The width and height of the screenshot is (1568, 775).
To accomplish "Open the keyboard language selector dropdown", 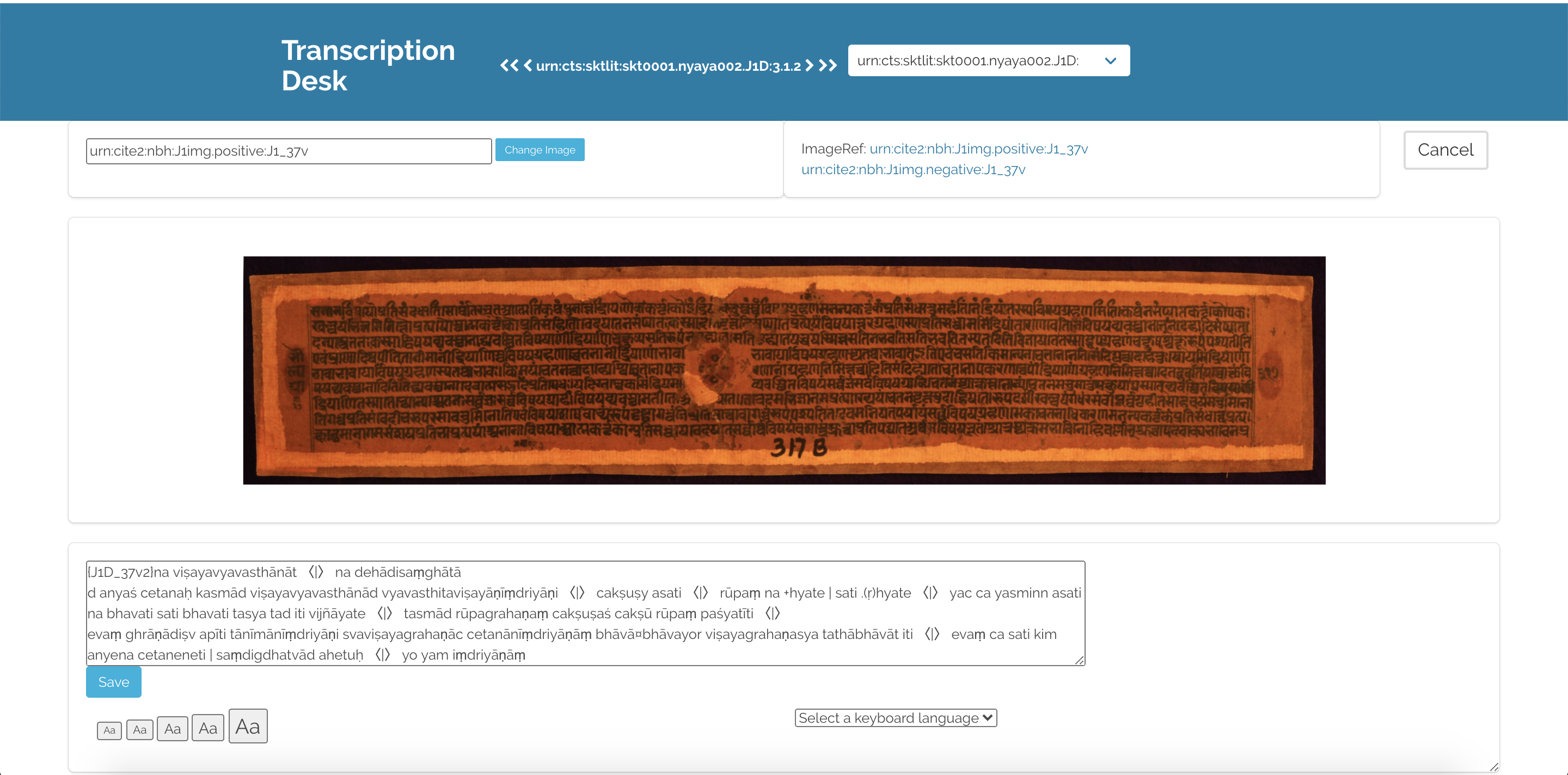I will [893, 717].
